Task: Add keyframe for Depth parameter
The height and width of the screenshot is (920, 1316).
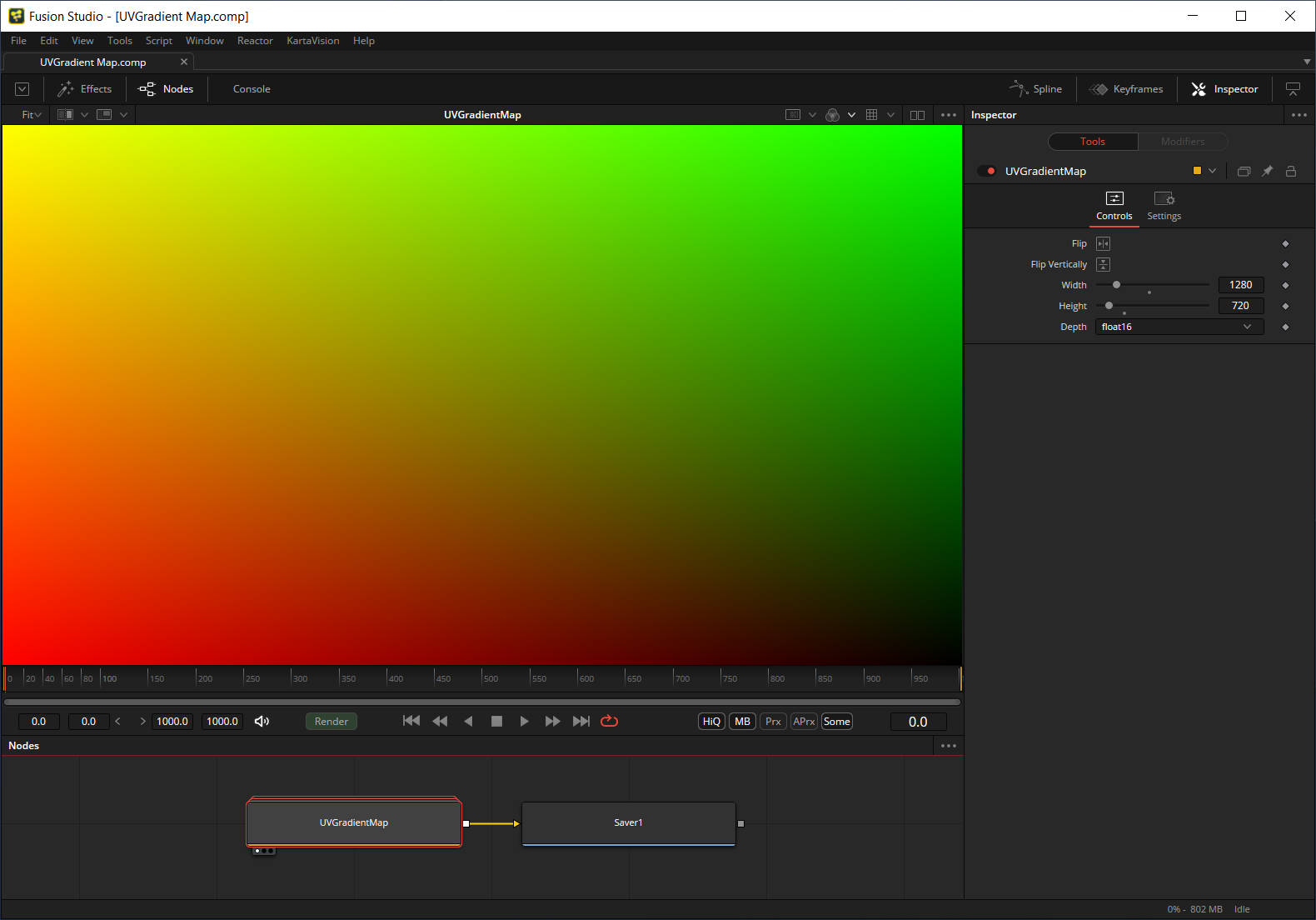Action: [1285, 327]
